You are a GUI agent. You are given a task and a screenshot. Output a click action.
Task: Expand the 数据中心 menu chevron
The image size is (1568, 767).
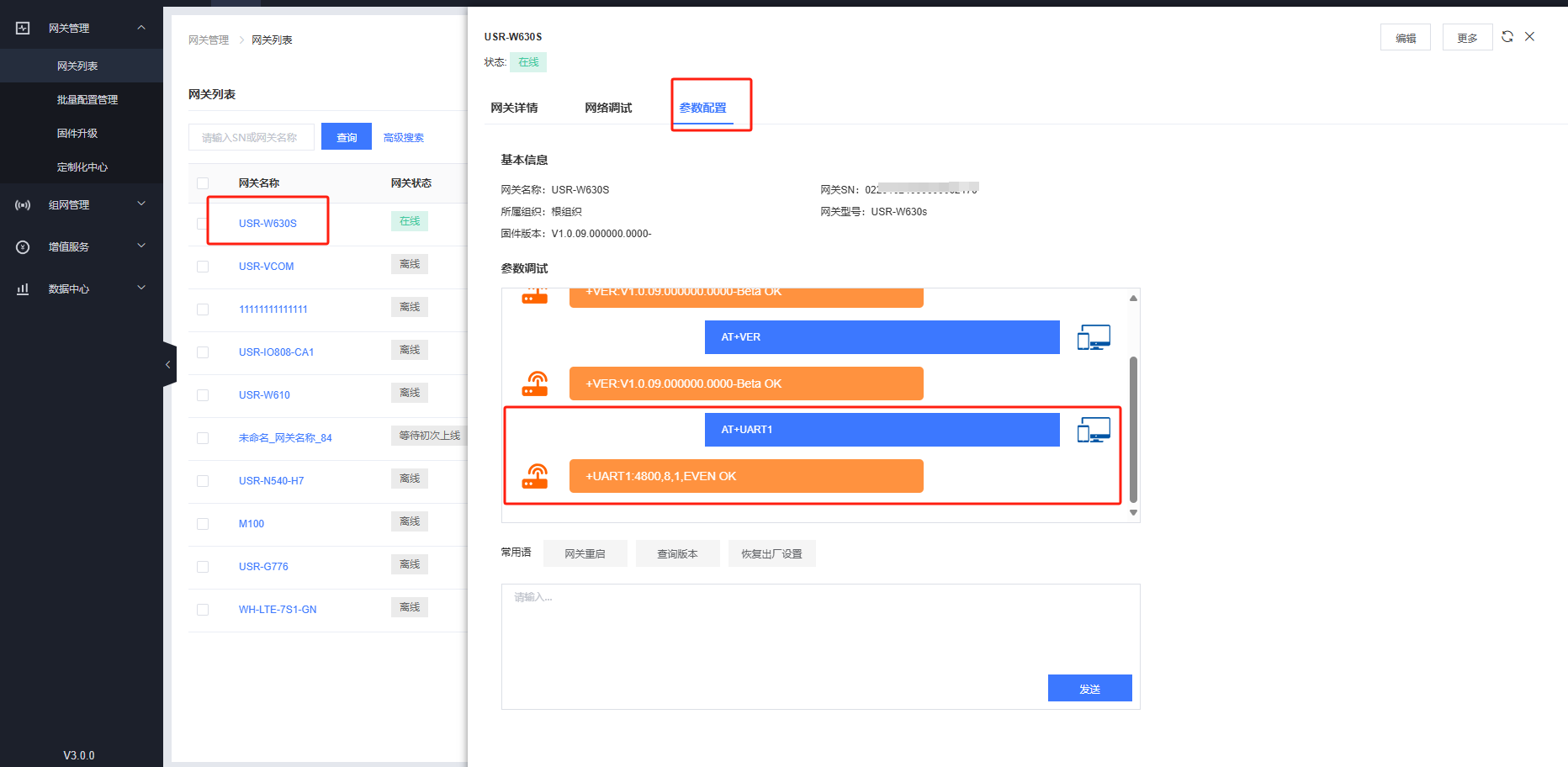coord(141,288)
